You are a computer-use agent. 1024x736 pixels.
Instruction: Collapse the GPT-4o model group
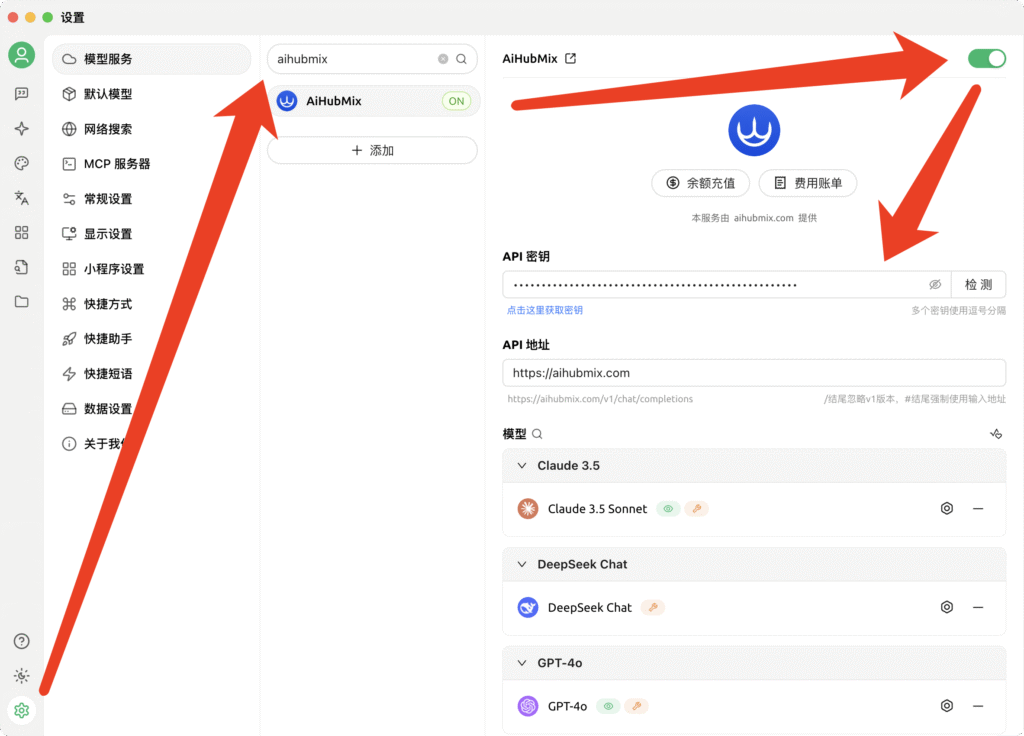click(x=521, y=663)
